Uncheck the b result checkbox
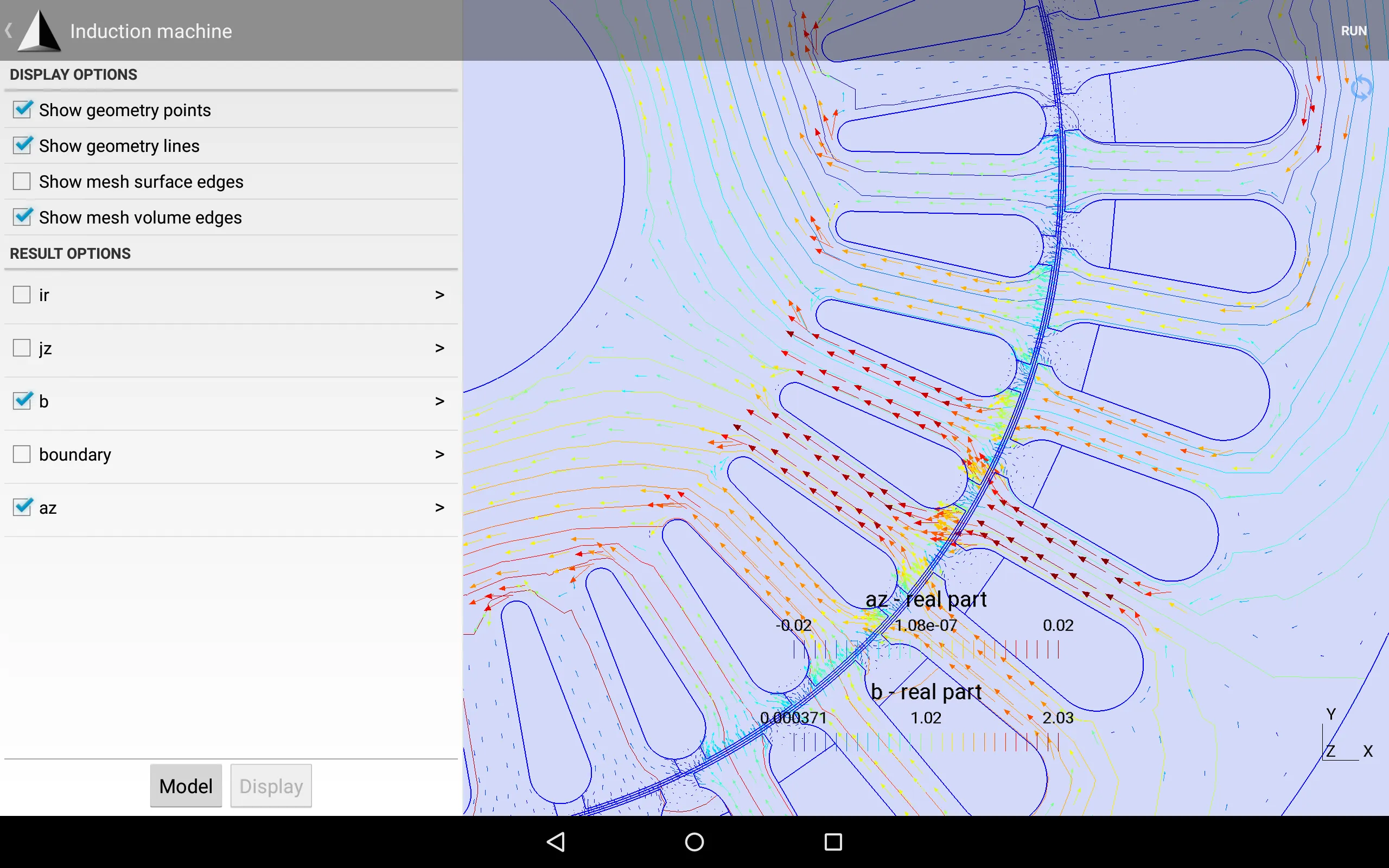The height and width of the screenshot is (868, 1389). click(22, 401)
